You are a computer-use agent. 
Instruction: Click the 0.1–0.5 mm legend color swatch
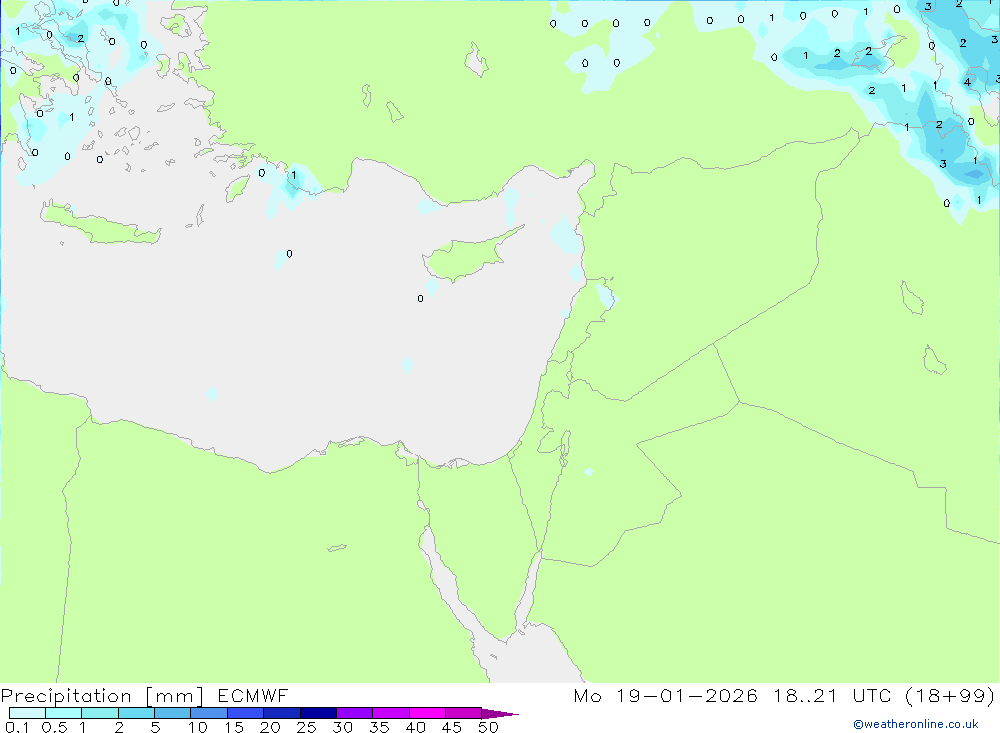tap(27, 713)
